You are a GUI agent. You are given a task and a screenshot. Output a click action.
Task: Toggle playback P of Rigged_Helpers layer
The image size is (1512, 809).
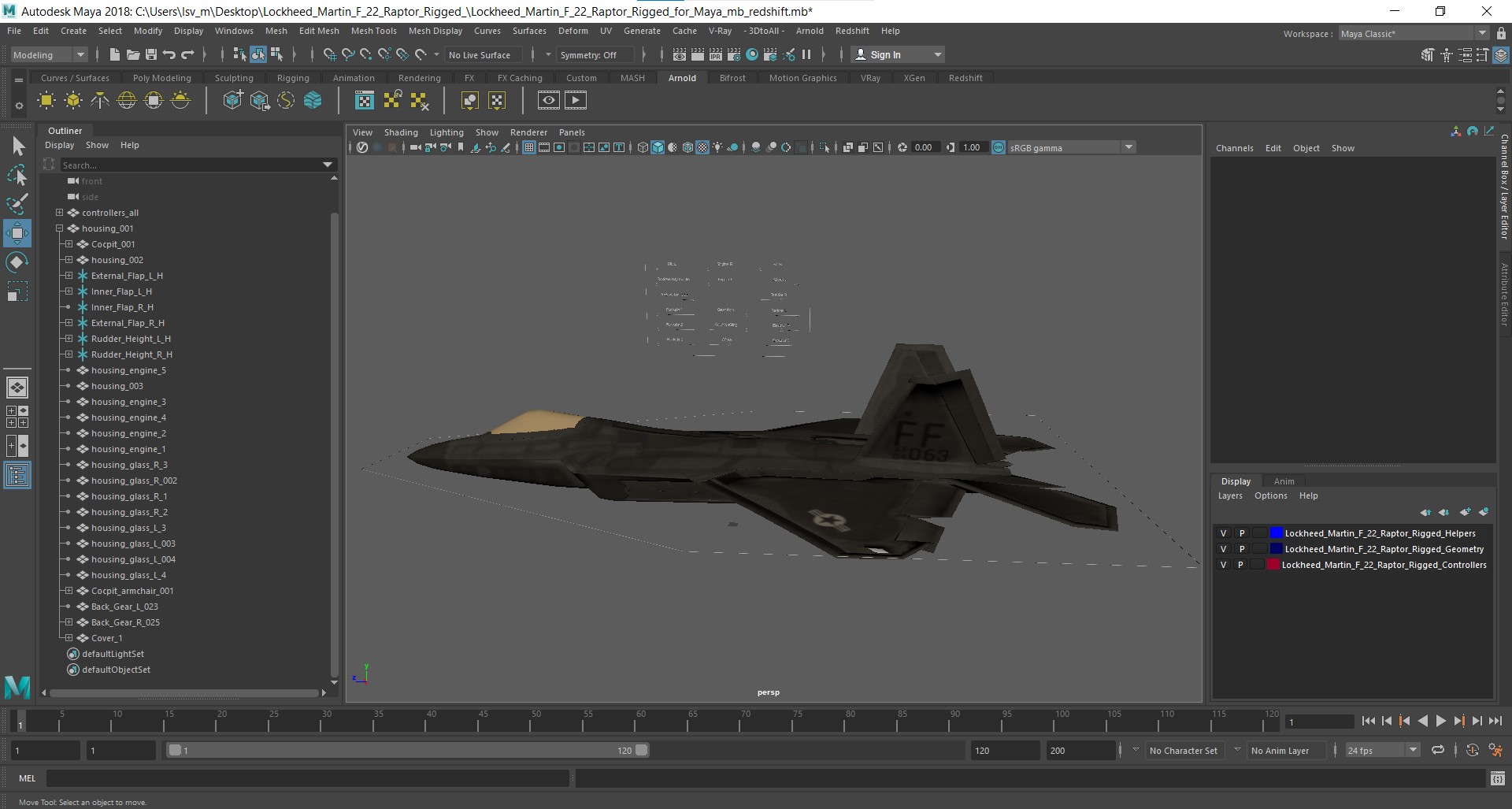1242,533
